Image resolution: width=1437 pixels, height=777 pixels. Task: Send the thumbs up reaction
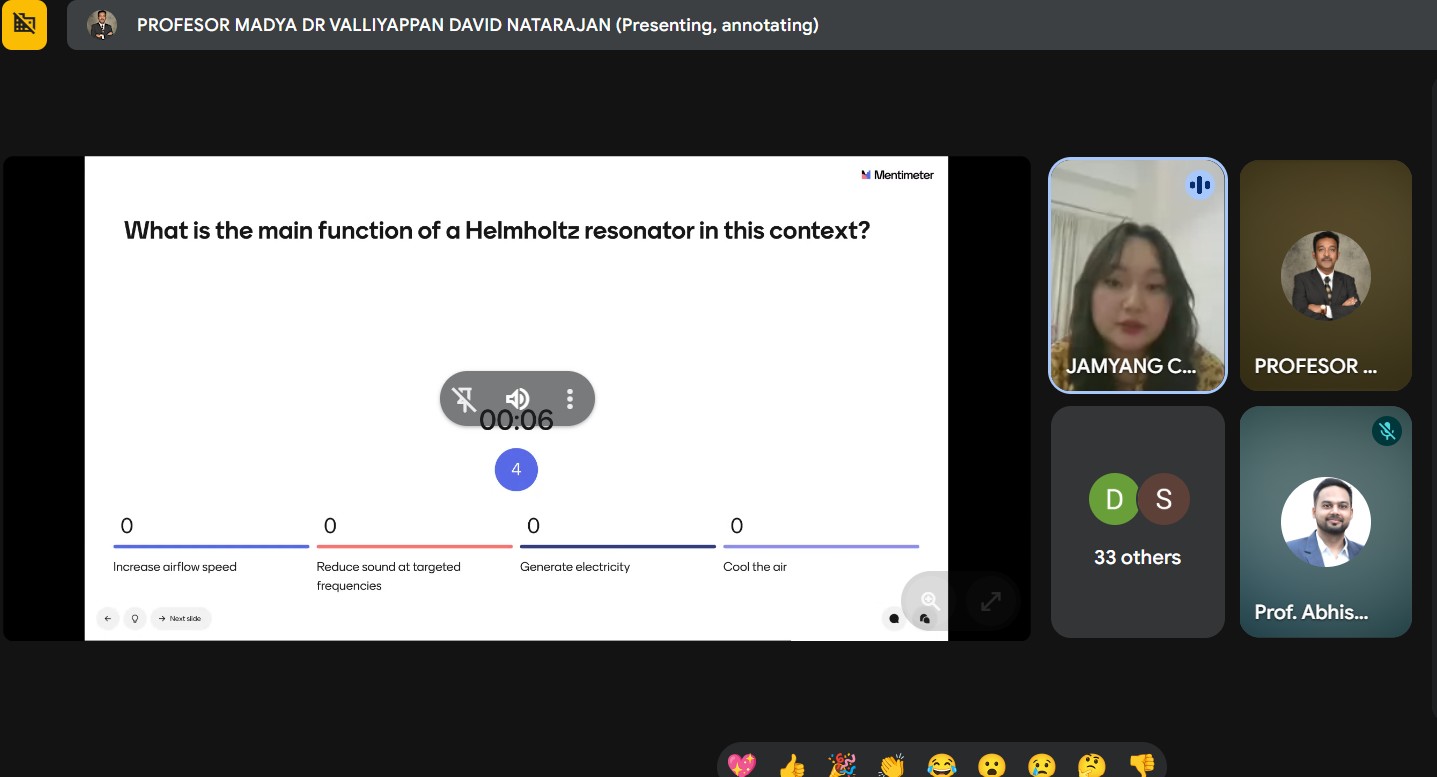point(791,765)
